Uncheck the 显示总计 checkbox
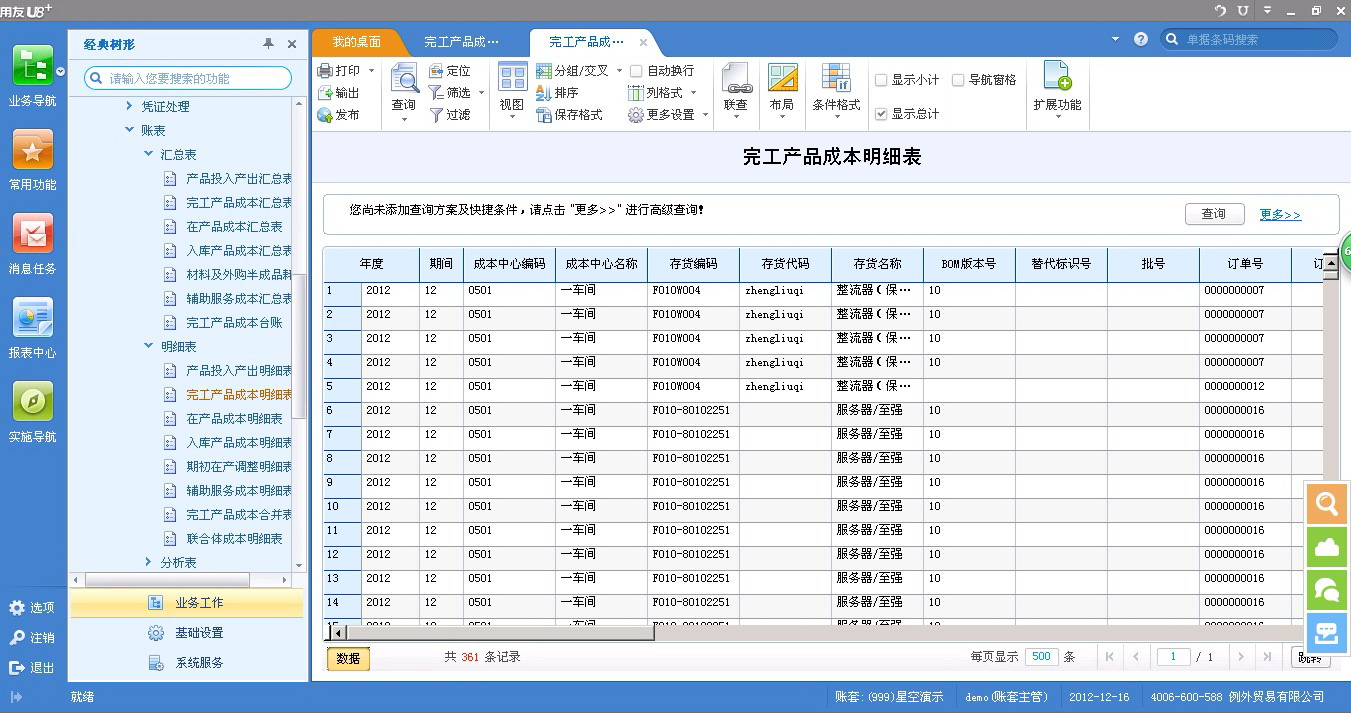This screenshot has height=713, width=1351. pos(881,114)
